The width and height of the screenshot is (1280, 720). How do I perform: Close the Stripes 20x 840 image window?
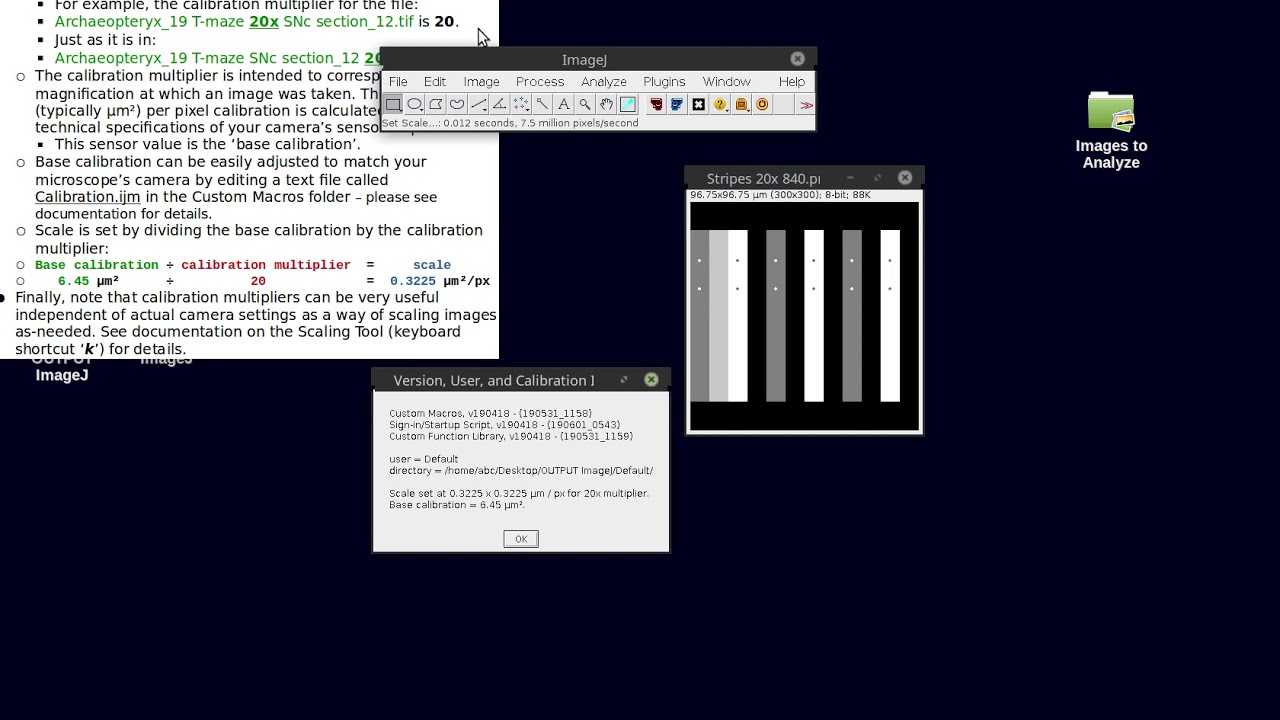click(905, 178)
